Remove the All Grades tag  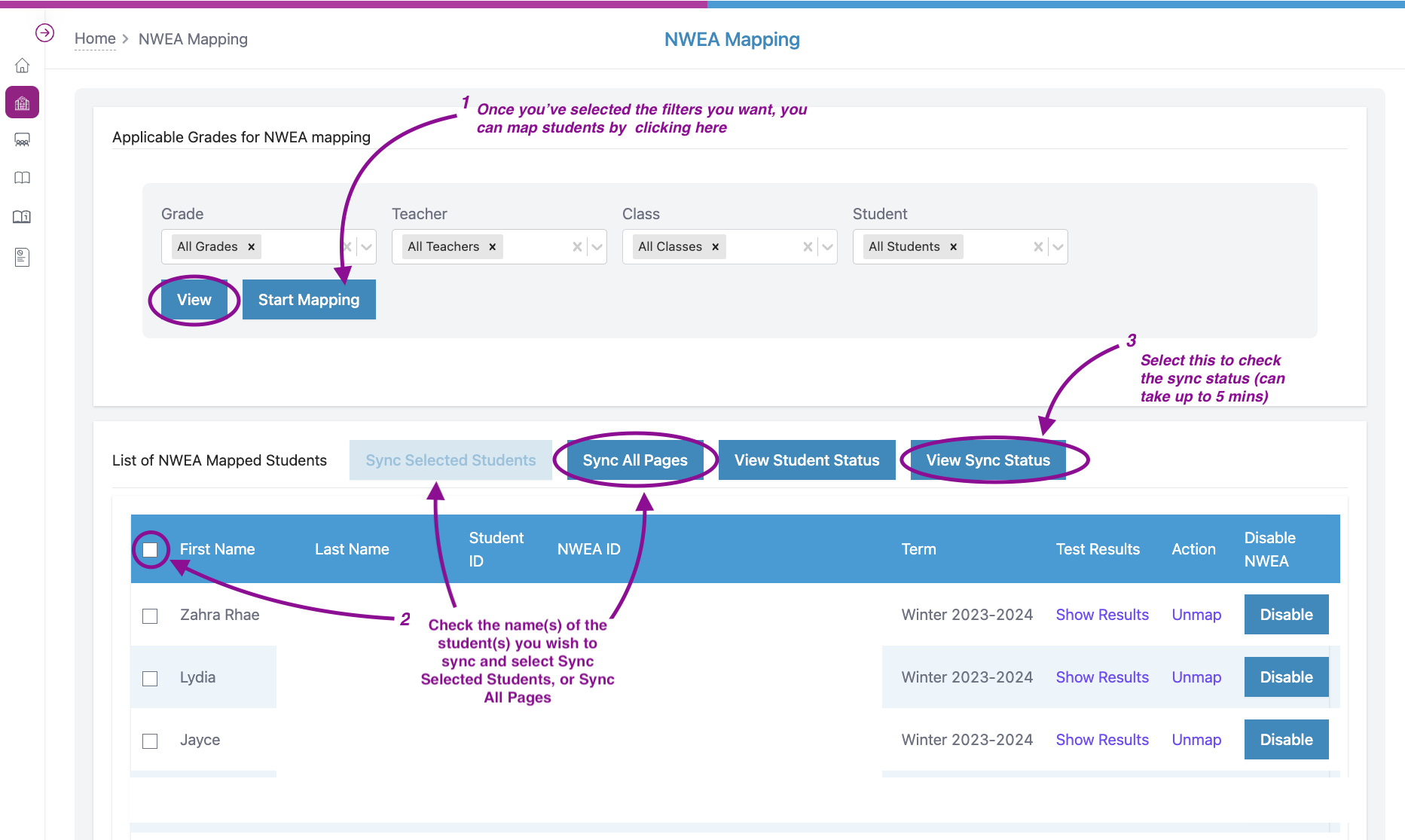tap(252, 247)
